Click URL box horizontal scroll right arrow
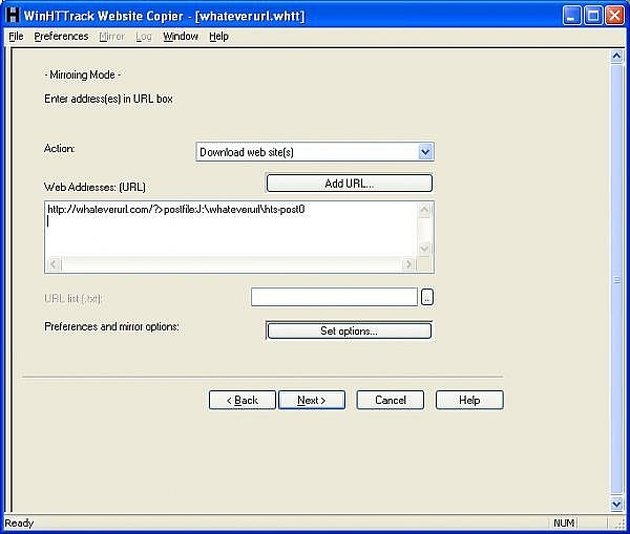The height and width of the screenshot is (534, 630). 409,264
